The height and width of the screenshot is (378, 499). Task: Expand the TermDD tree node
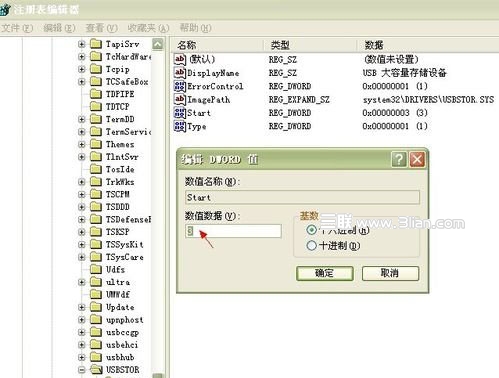pyautogui.click(x=82, y=119)
